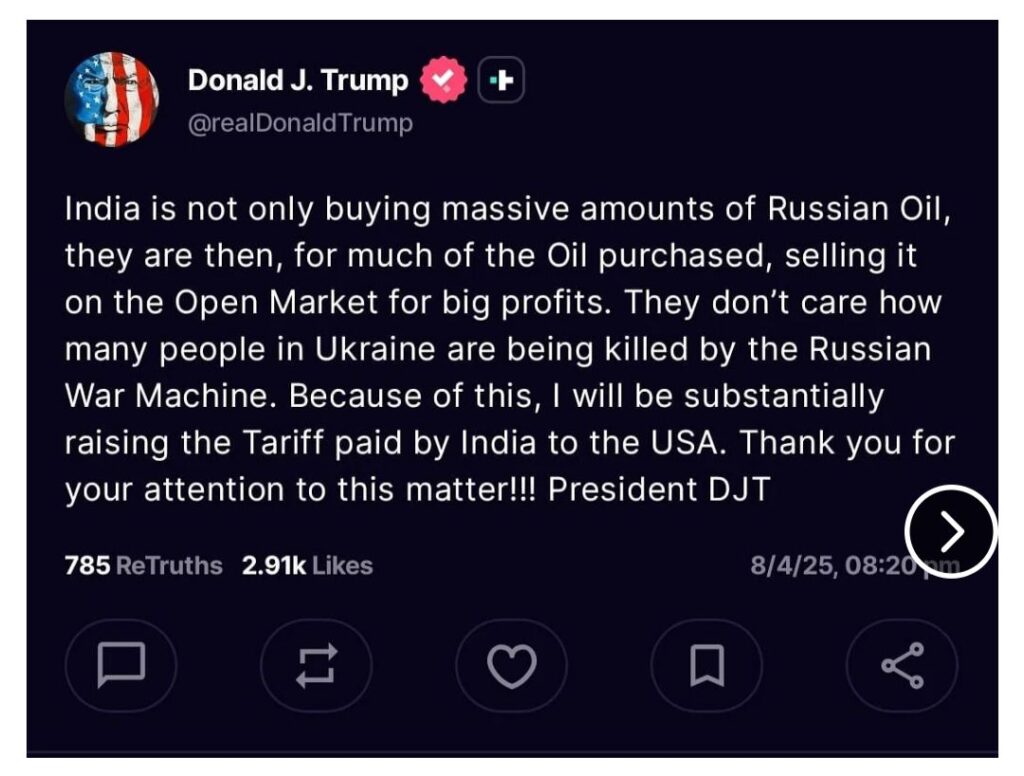This screenshot has height=776, width=1024.
Task: Bookmark this Truth post
Action: tap(707, 665)
